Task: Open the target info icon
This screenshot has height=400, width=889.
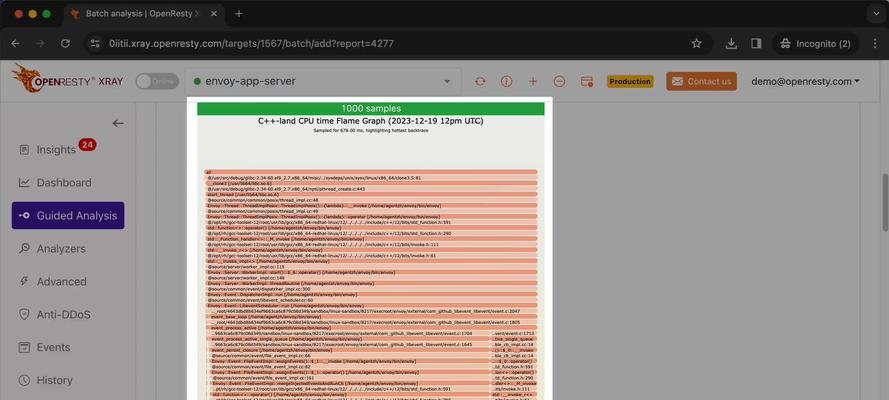Action: (506, 82)
